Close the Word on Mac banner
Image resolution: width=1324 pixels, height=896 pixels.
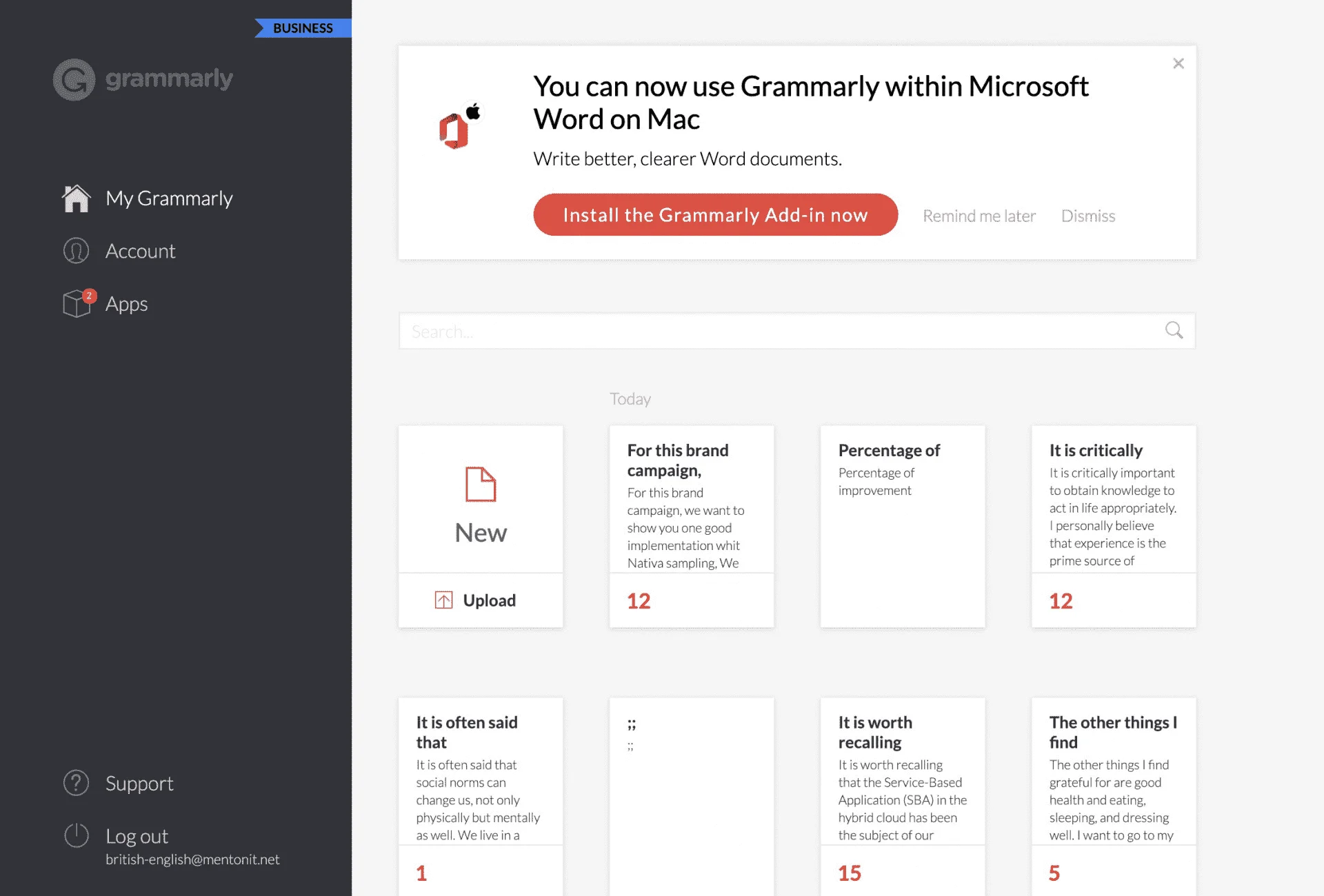1178,63
